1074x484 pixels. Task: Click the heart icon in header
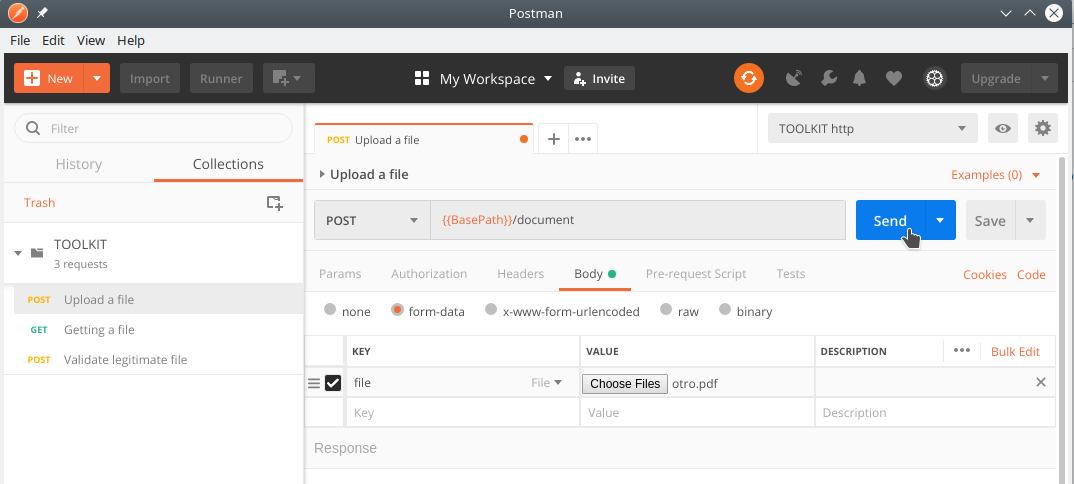[x=893, y=79]
